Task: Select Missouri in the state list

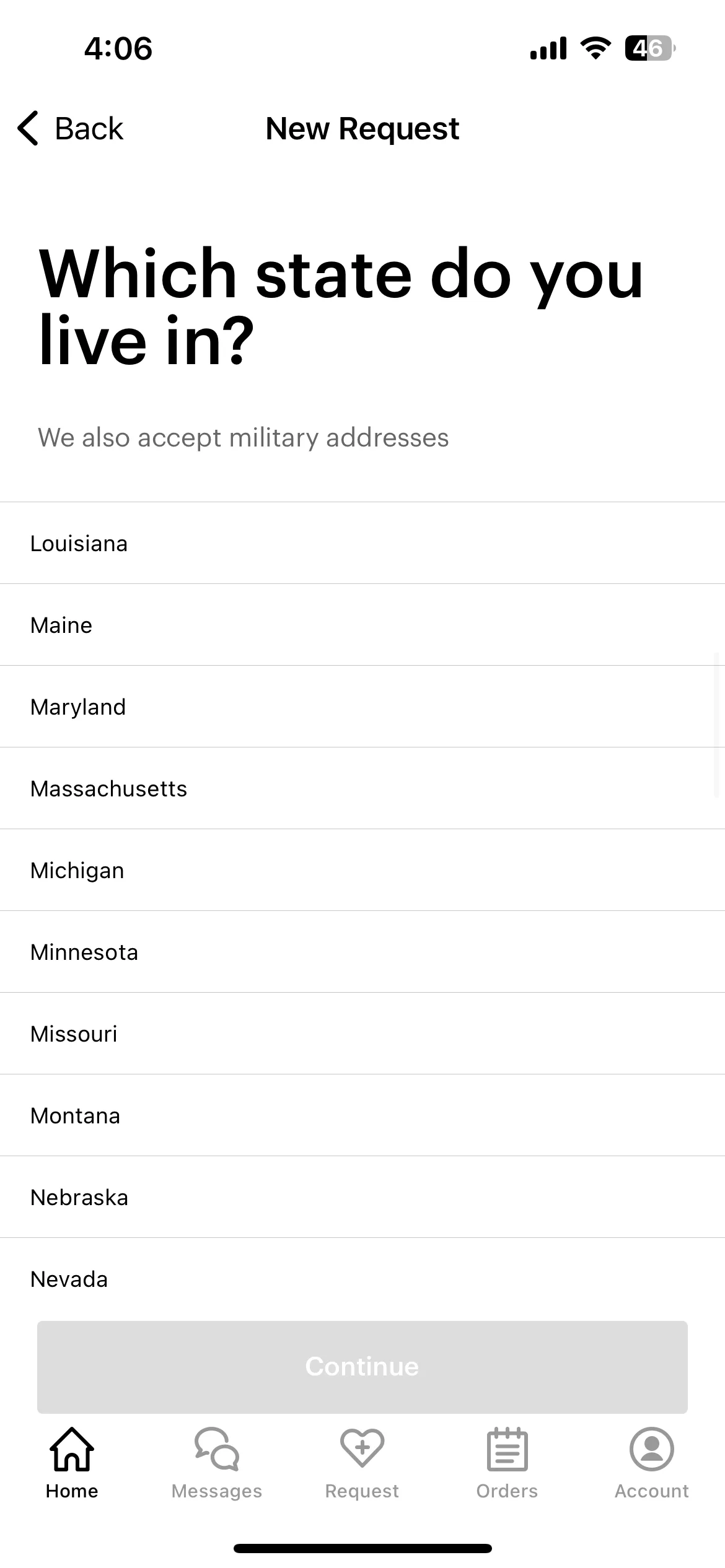Action: click(362, 1034)
